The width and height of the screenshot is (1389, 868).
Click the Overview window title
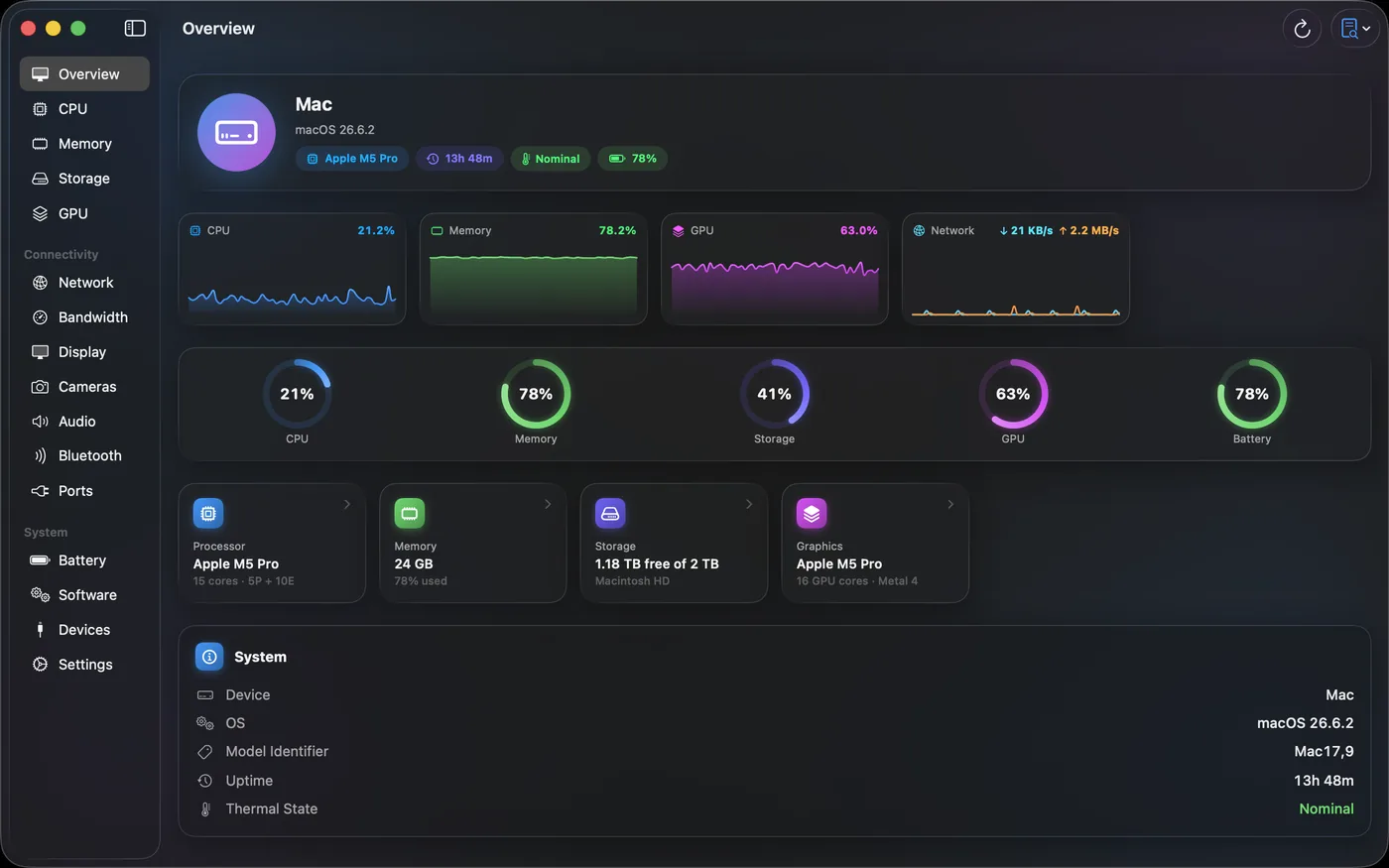pyautogui.click(x=218, y=29)
